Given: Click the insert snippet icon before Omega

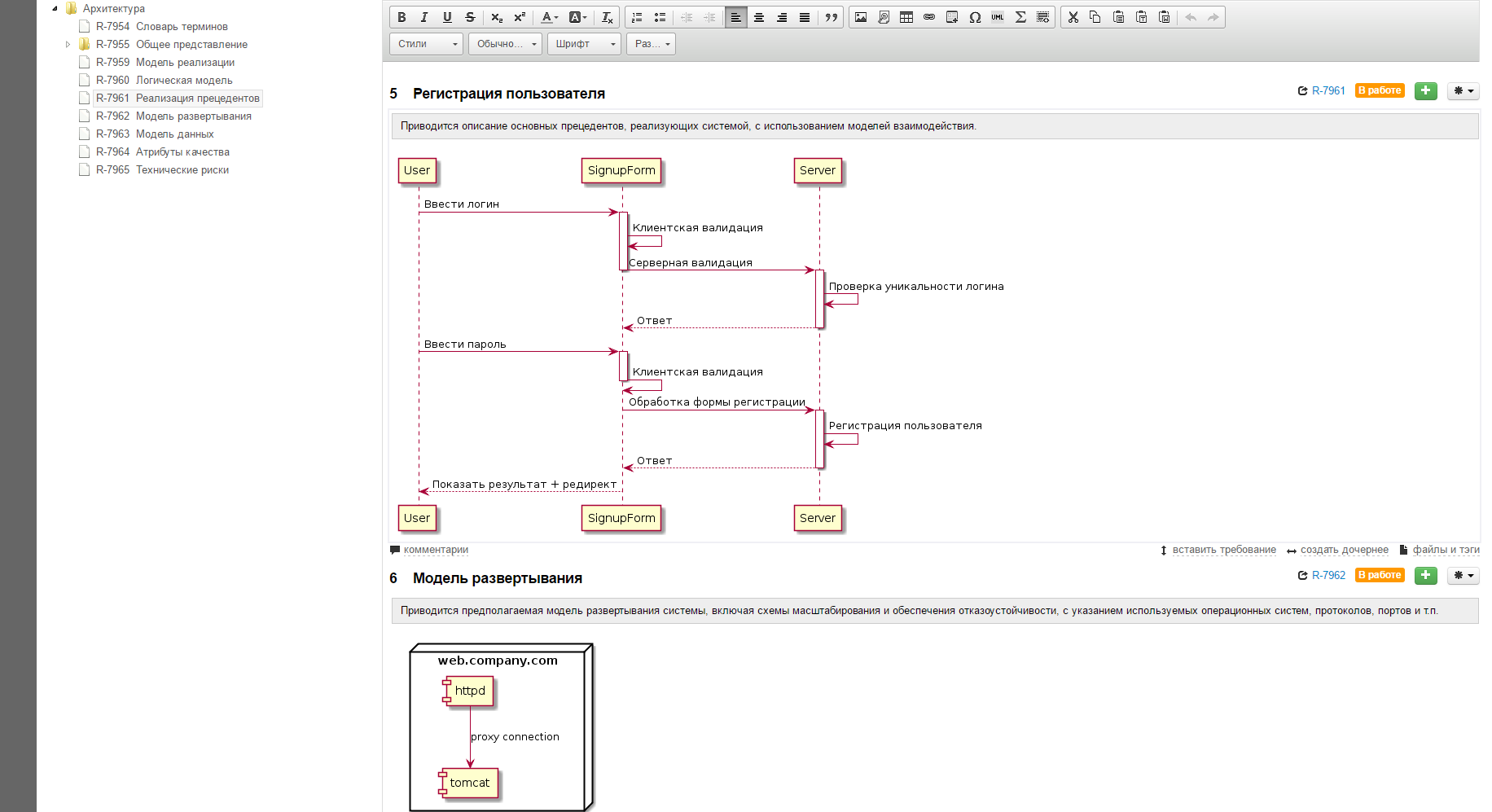Looking at the screenshot, I should tap(952, 17).
